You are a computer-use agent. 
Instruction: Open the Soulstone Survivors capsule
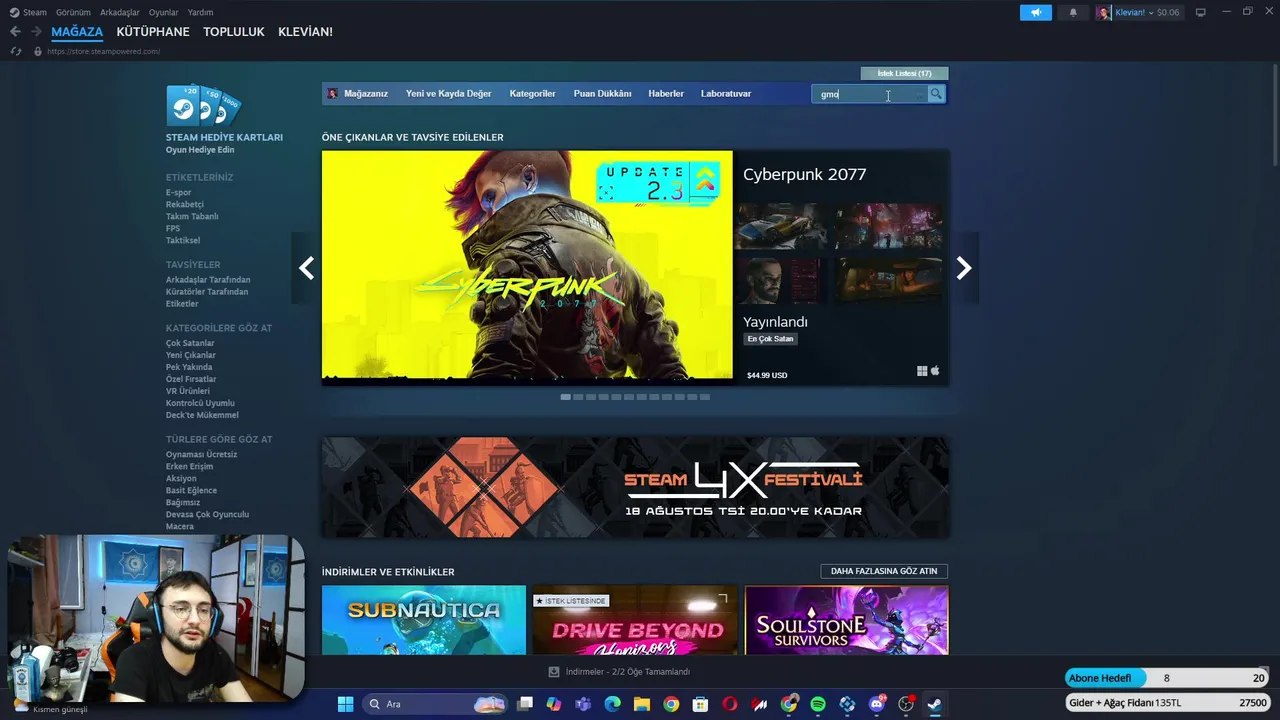(x=846, y=620)
